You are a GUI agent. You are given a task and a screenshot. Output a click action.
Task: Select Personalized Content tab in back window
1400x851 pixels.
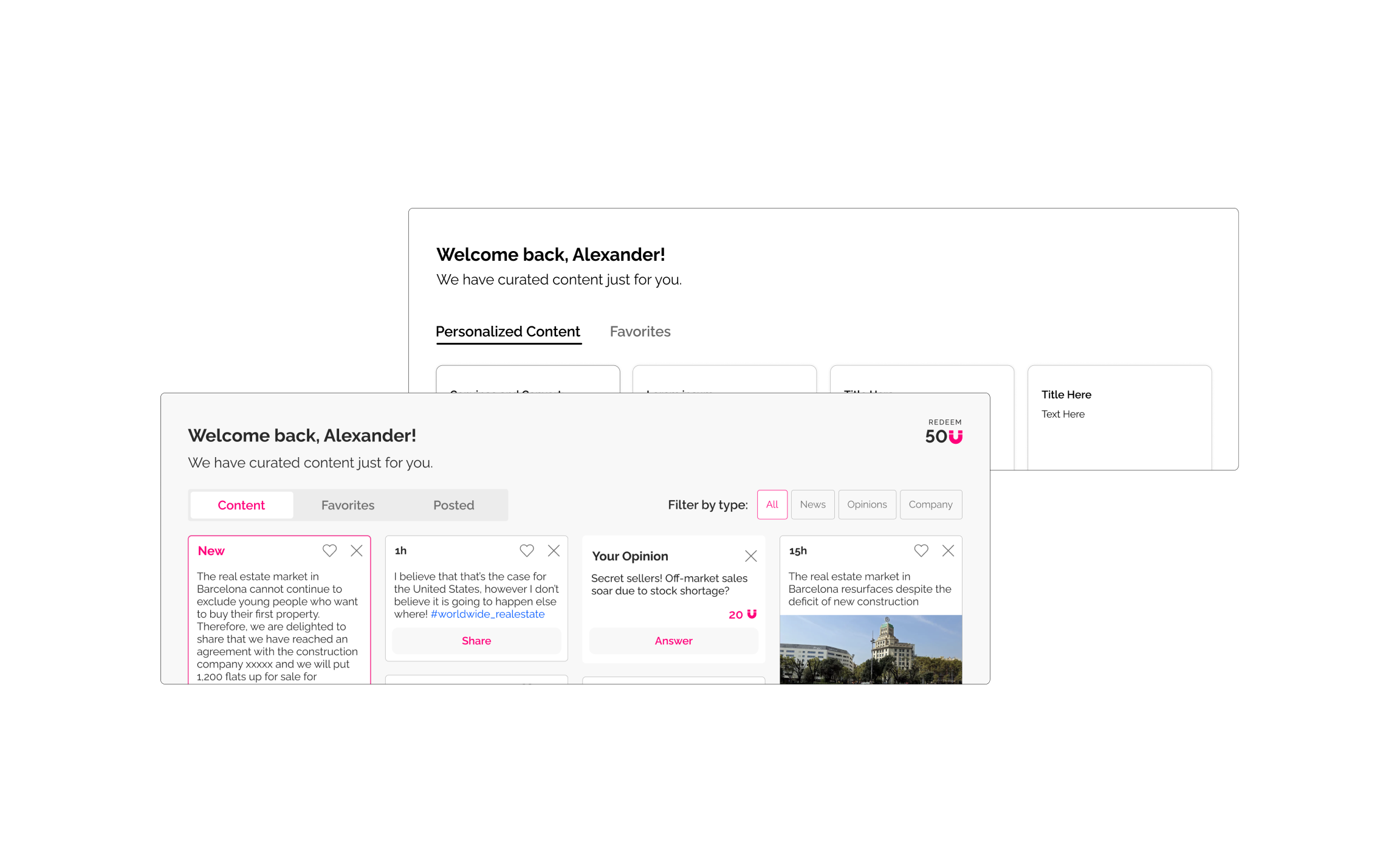click(508, 332)
